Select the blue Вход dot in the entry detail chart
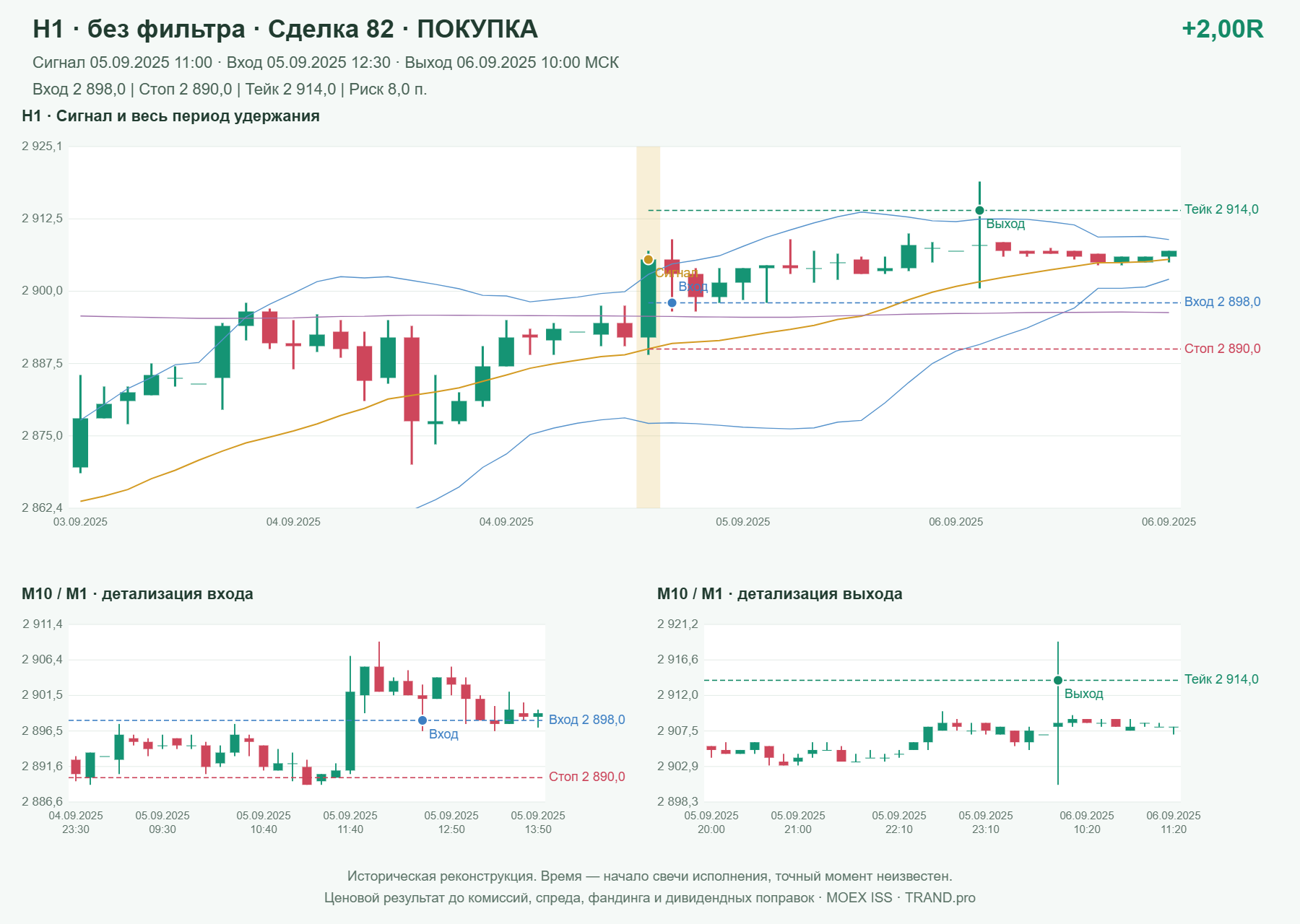1300x924 pixels. [x=422, y=720]
